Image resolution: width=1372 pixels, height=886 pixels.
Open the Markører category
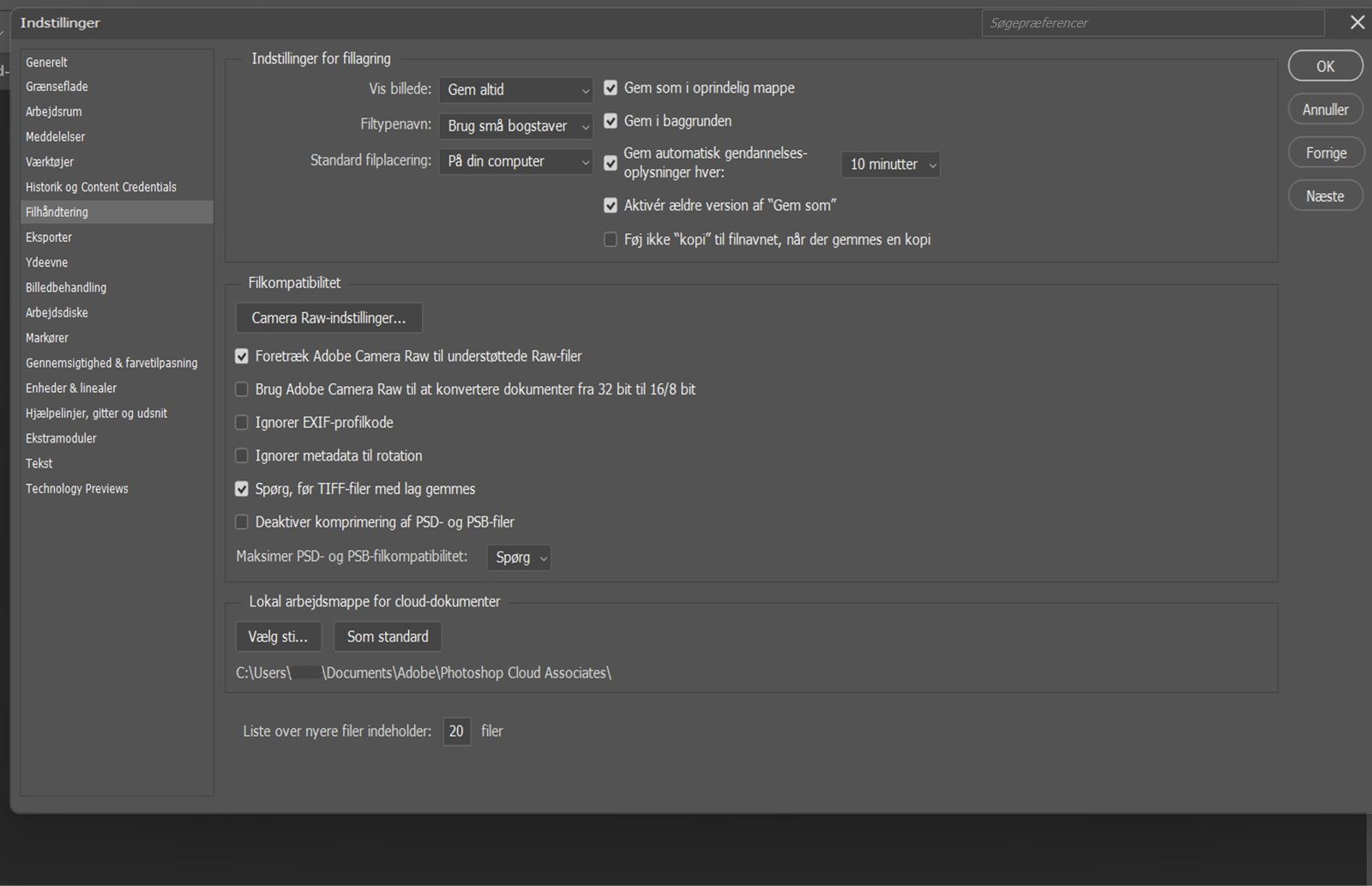coord(117,338)
